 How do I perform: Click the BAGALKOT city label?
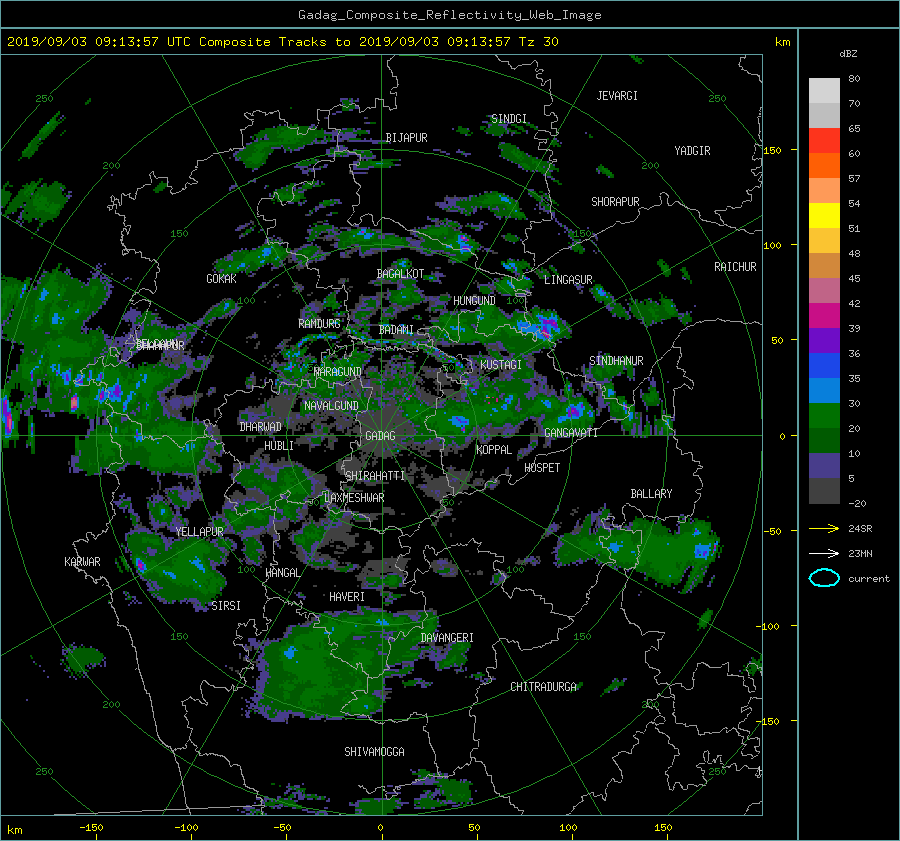(x=400, y=274)
